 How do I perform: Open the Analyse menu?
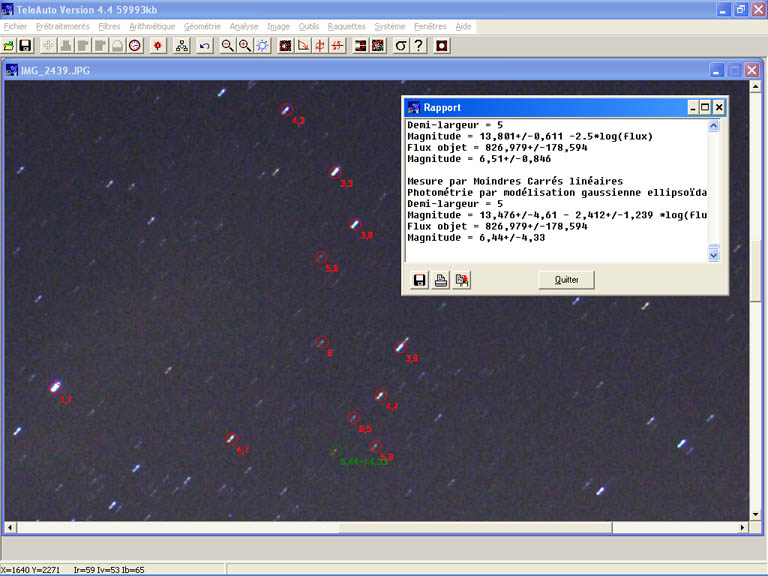click(x=243, y=26)
